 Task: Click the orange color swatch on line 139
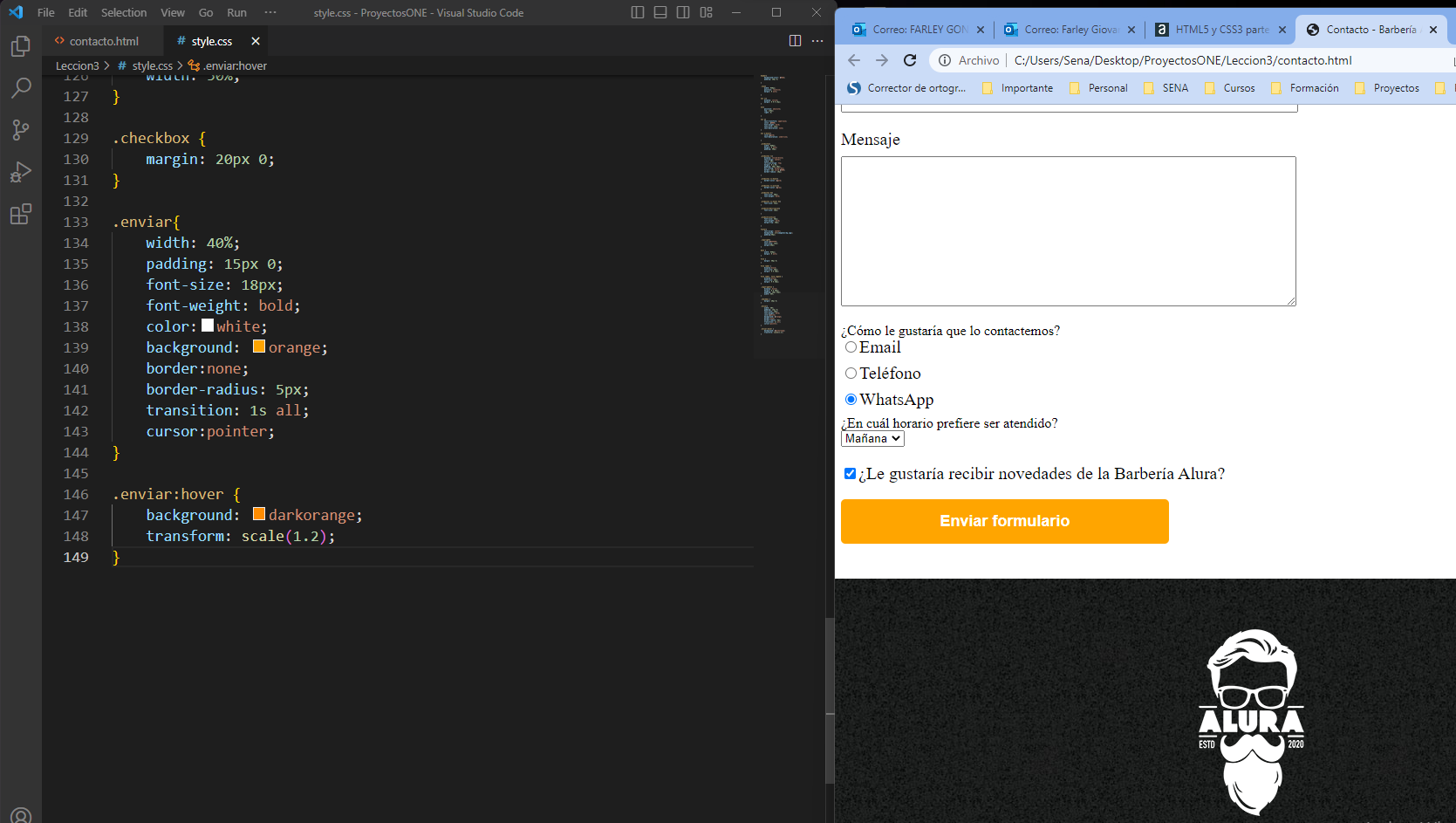coord(259,346)
